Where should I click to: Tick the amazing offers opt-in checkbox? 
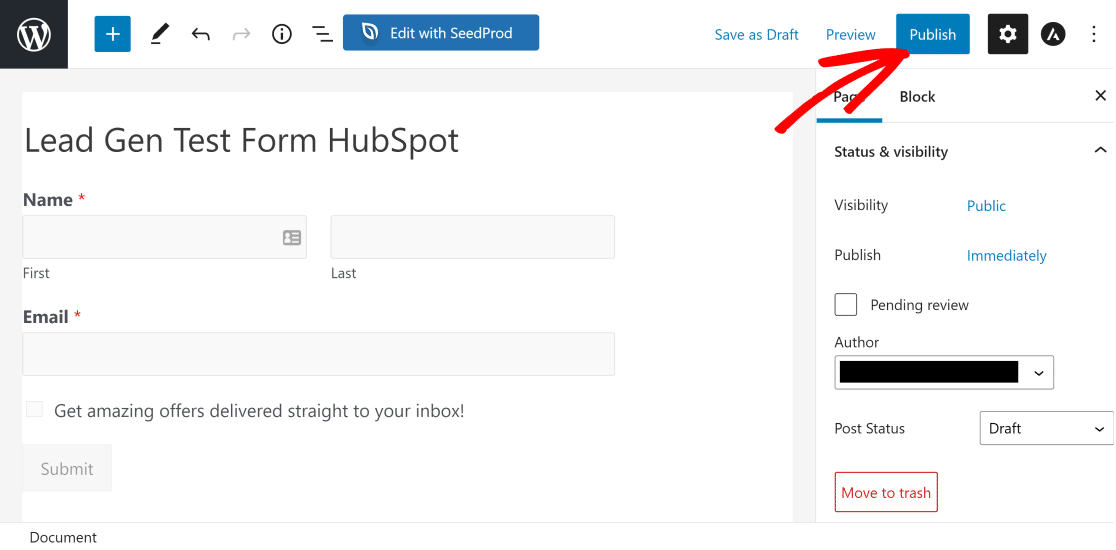coord(34,409)
